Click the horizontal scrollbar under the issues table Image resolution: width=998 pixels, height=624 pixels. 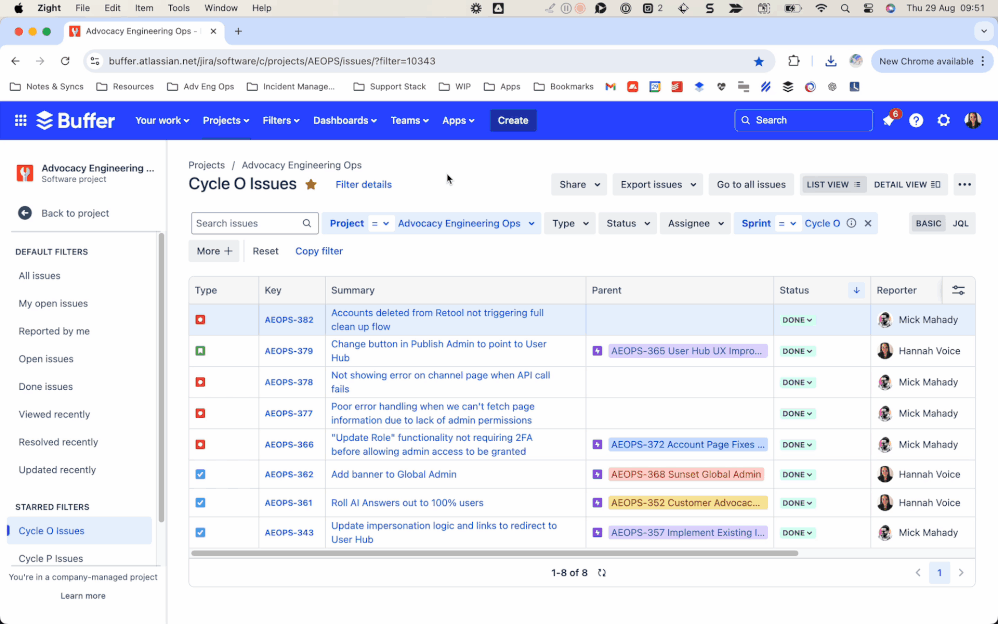pyautogui.click(x=495, y=553)
